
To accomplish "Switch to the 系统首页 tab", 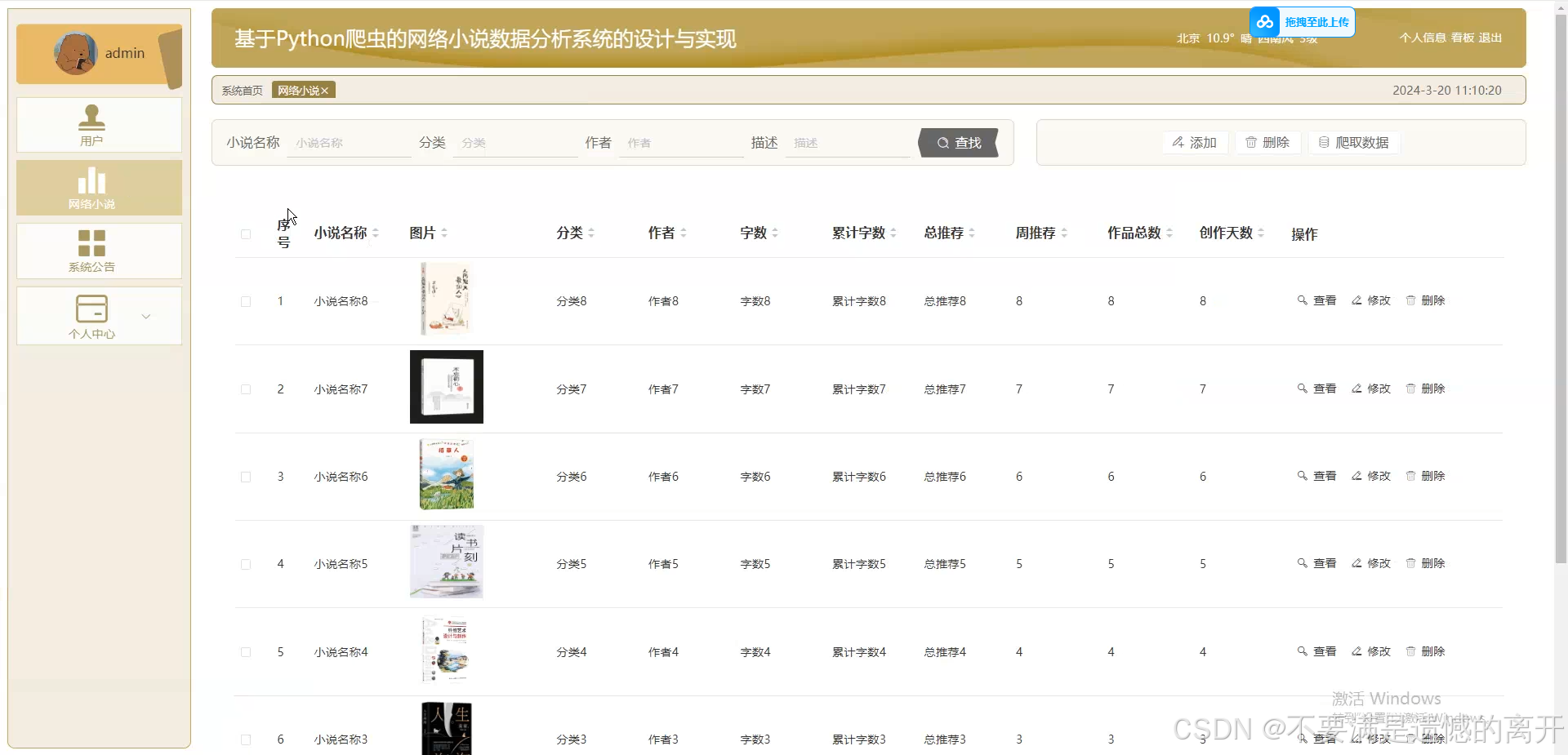I will (243, 91).
